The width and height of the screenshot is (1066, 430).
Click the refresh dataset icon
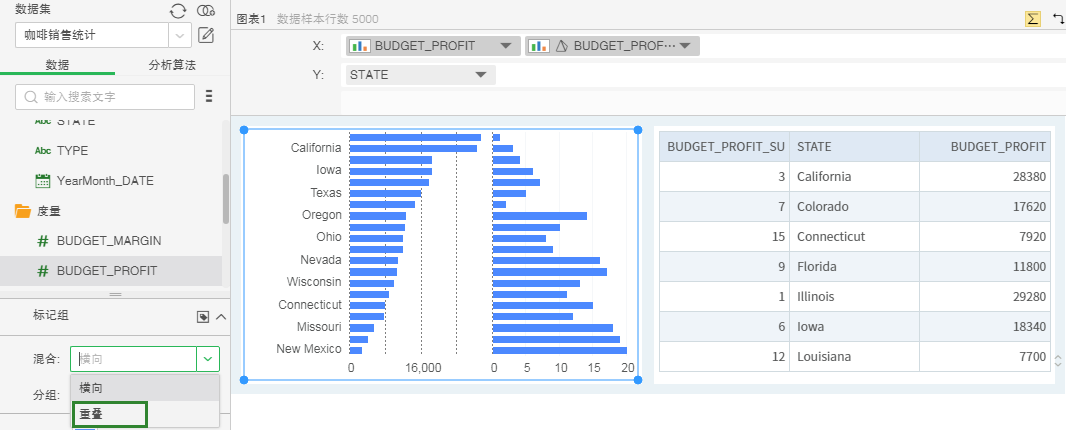178,10
